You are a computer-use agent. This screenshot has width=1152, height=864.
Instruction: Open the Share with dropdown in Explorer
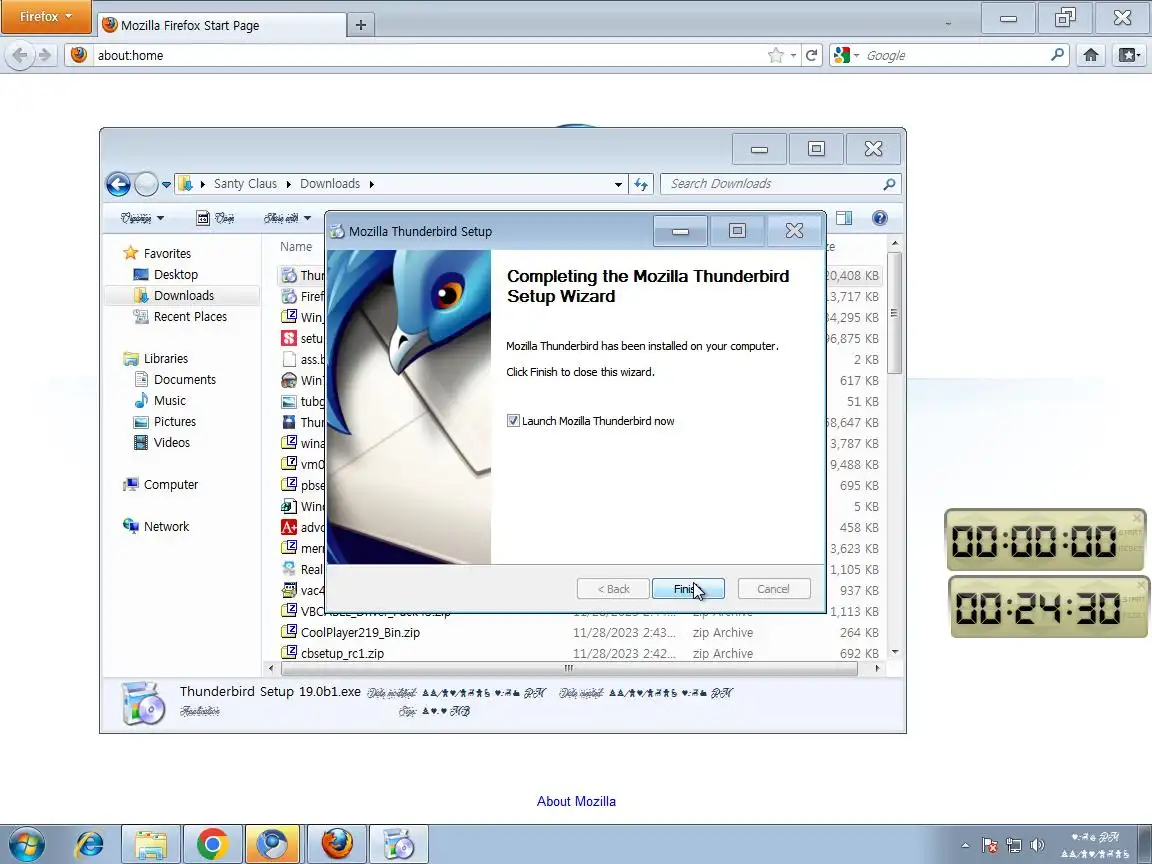pos(287,218)
